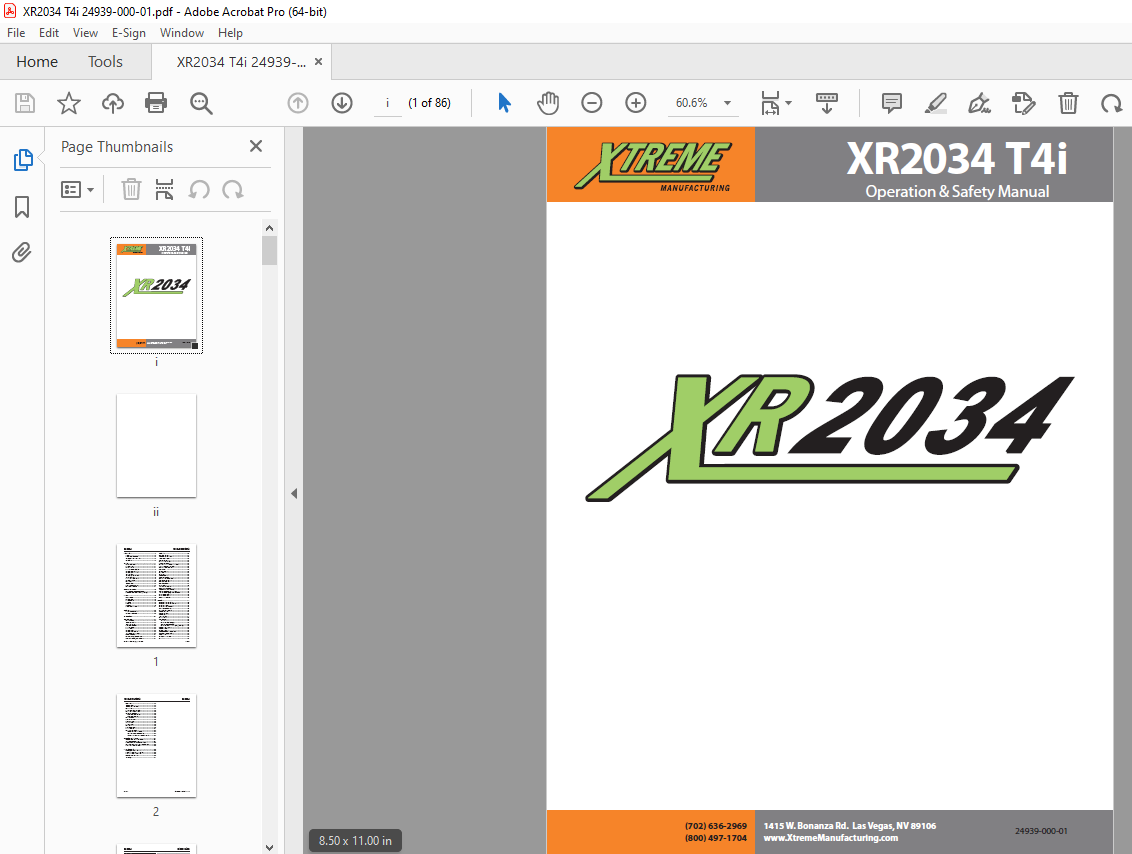Click the 8.50 x 11.00 in page size label
The image size is (1132, 854).
point(355,840)
